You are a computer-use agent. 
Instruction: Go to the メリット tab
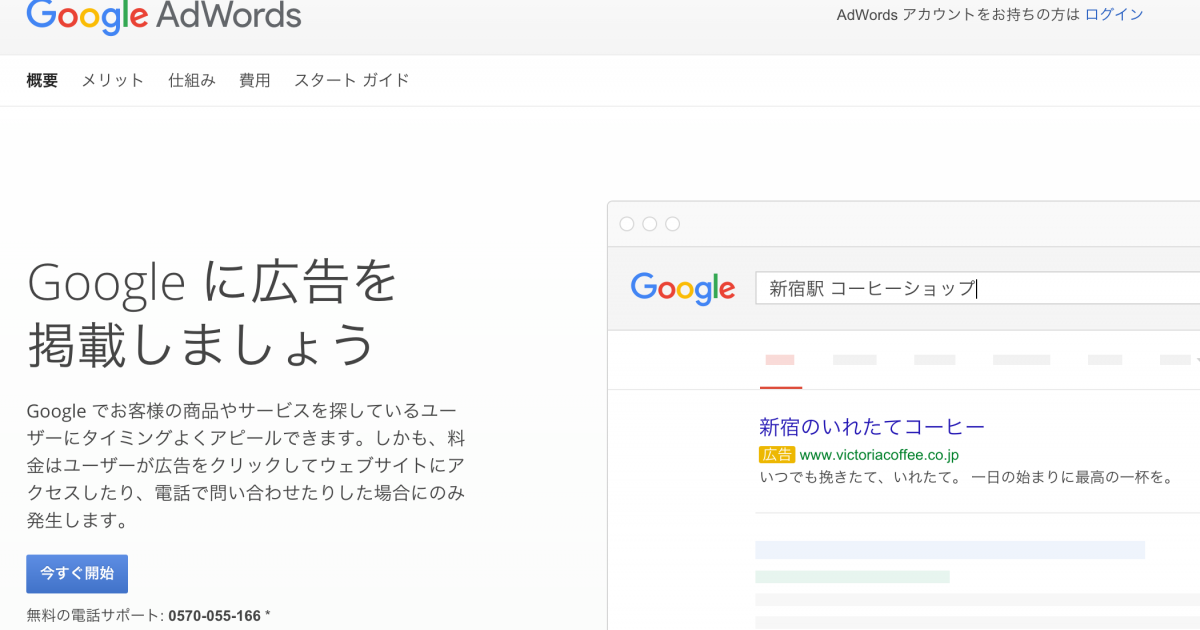click(x=113, y=80)
